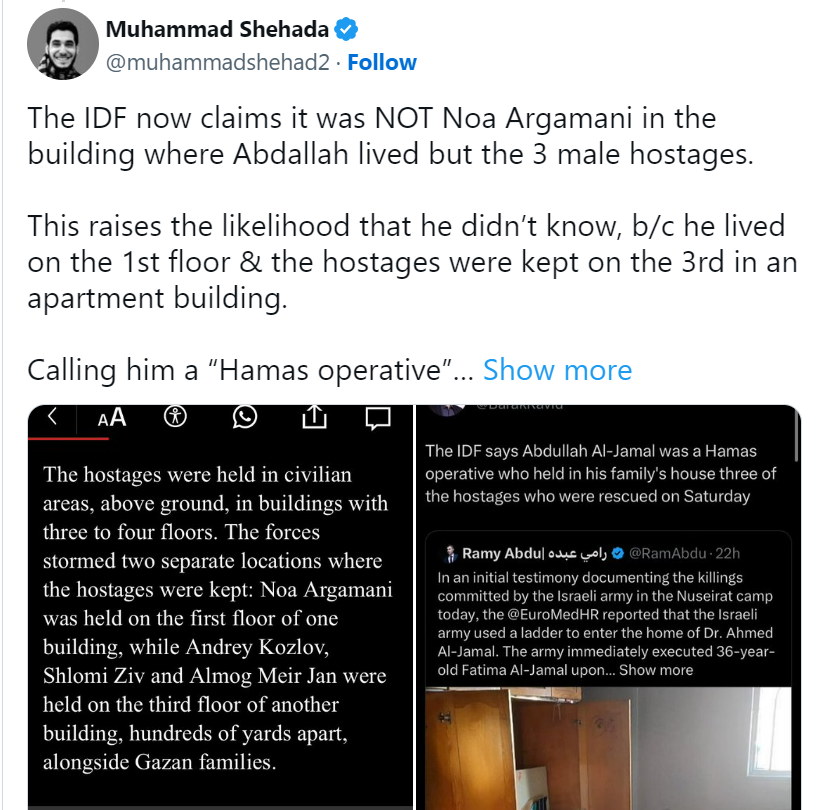Open Muhammad Shehada's profile picture
Image resolution: width=817 pixels, height=810 pixels.
63,44
